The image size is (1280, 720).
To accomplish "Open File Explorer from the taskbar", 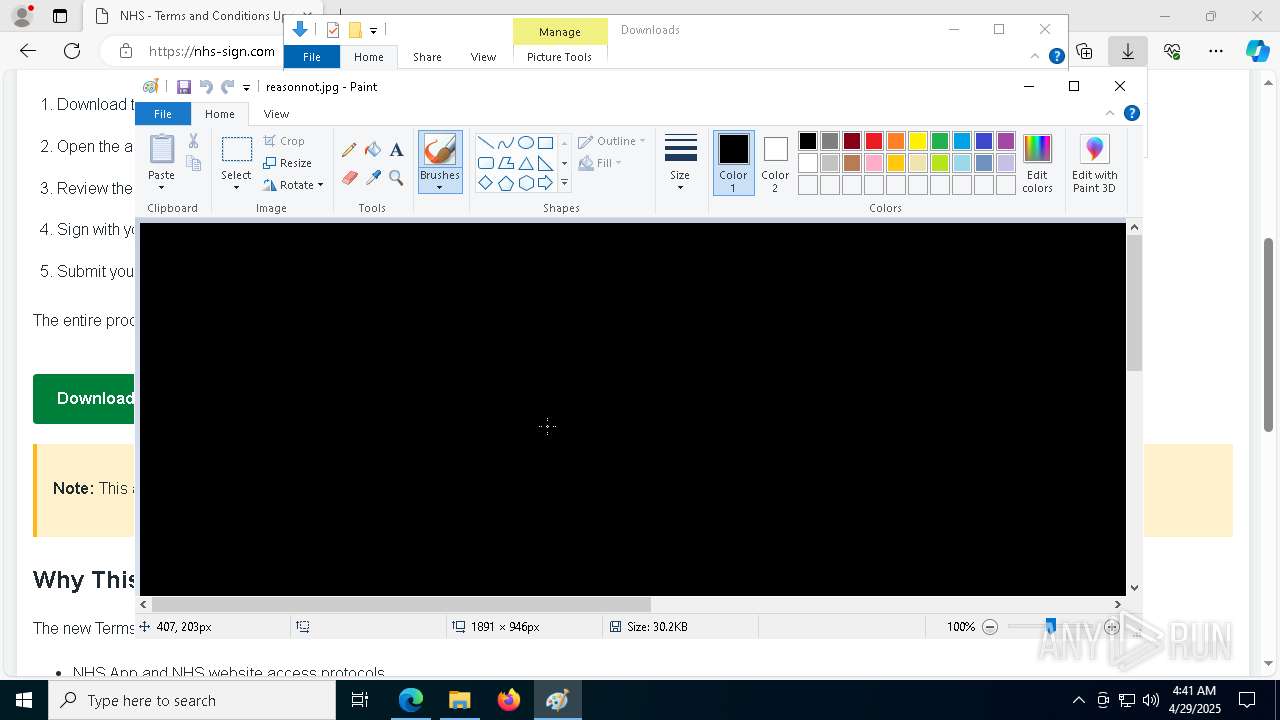I will [459, 700].
